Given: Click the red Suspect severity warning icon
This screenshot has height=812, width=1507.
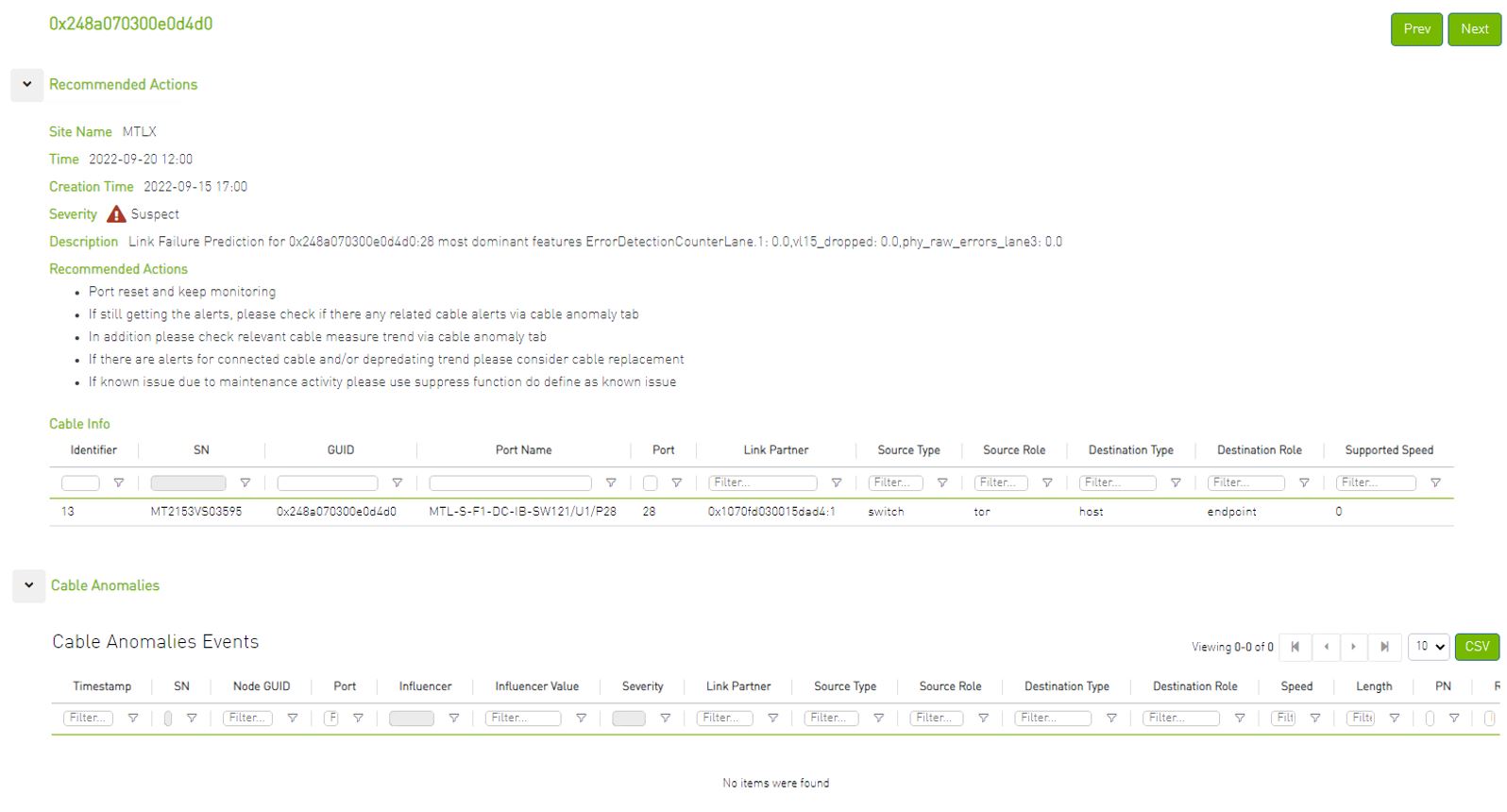Looking at the screenshot, I should point(116,214).
